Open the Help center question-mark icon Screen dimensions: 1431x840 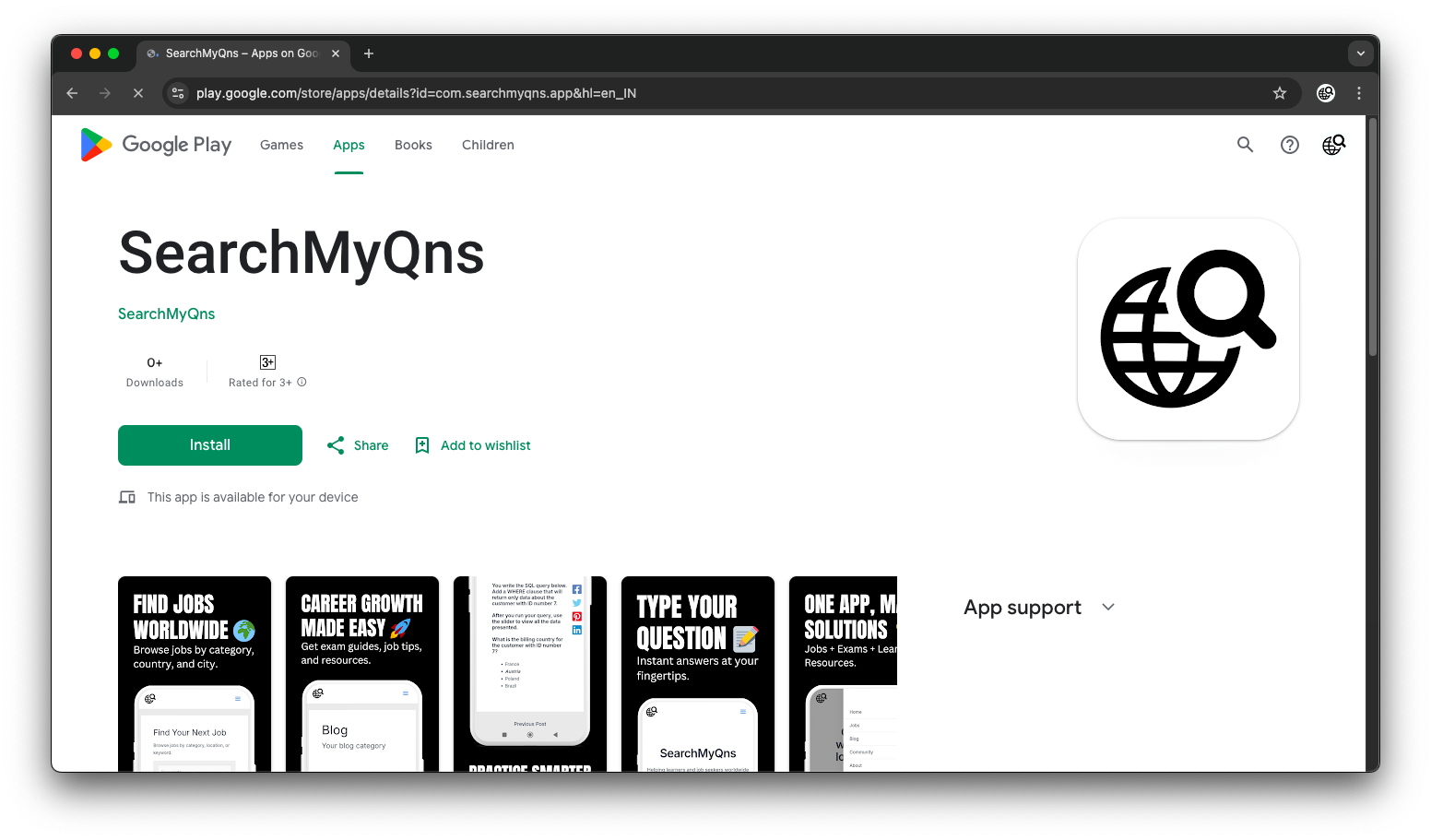coord(1290,145)
